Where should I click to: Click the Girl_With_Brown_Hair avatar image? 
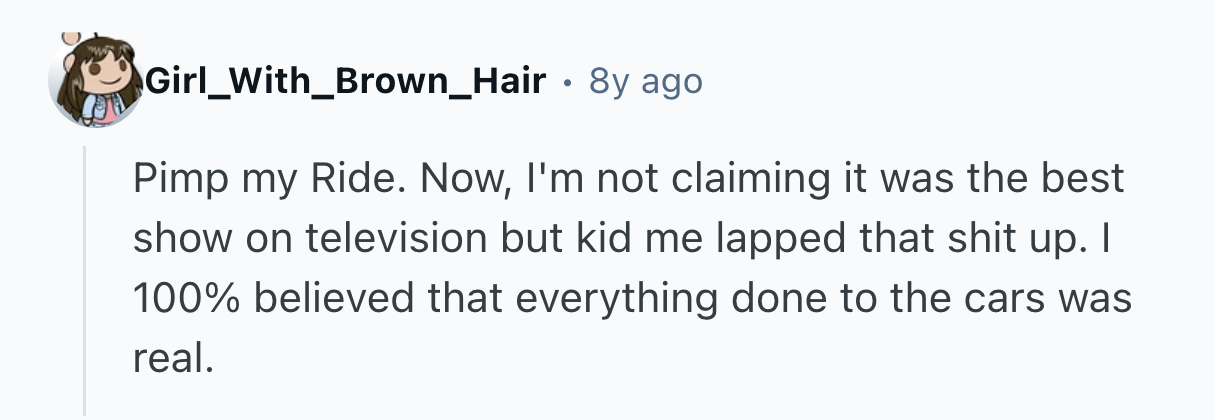(x=96, y=84)
